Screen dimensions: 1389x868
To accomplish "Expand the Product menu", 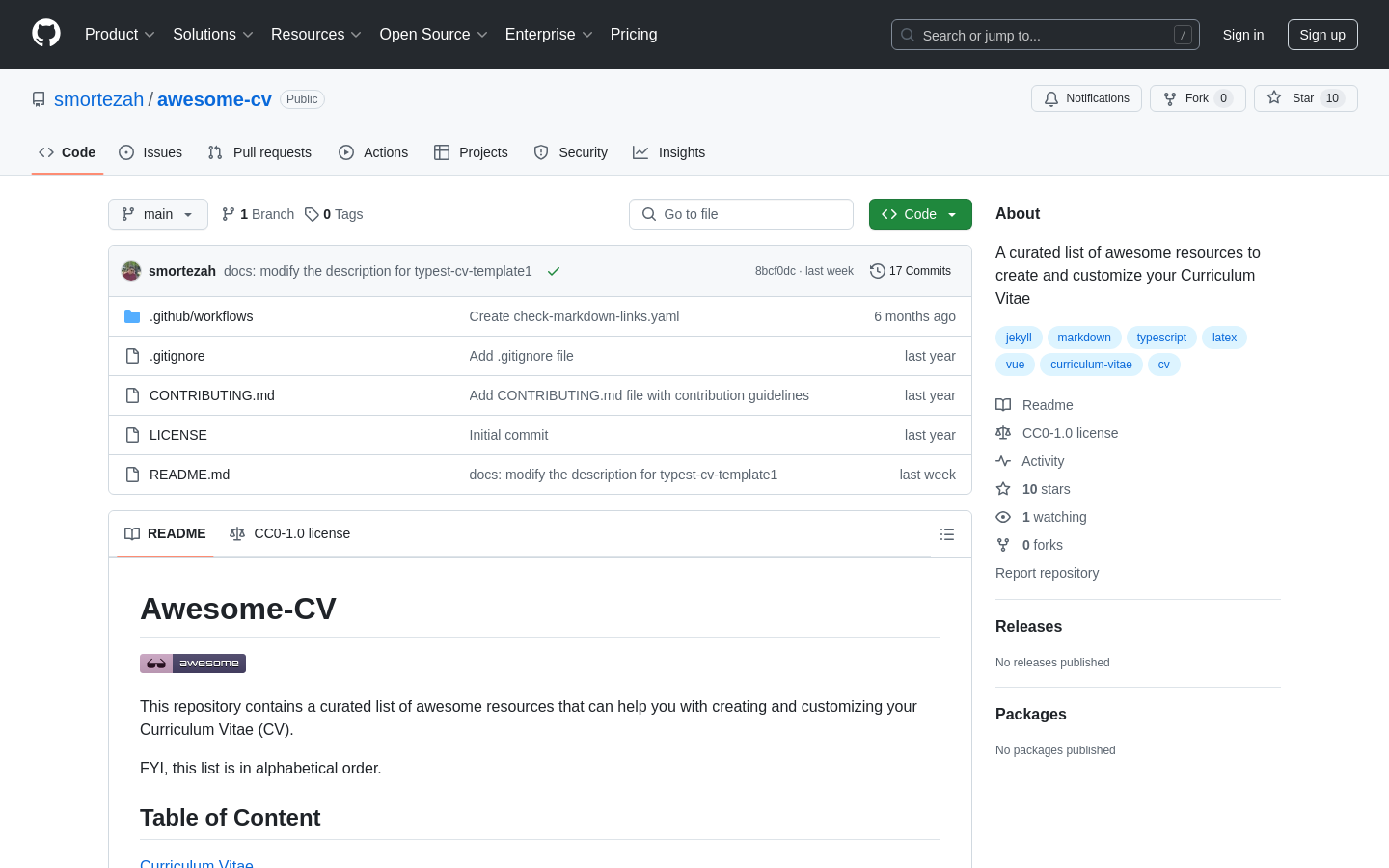I will (x=120, y=35).
